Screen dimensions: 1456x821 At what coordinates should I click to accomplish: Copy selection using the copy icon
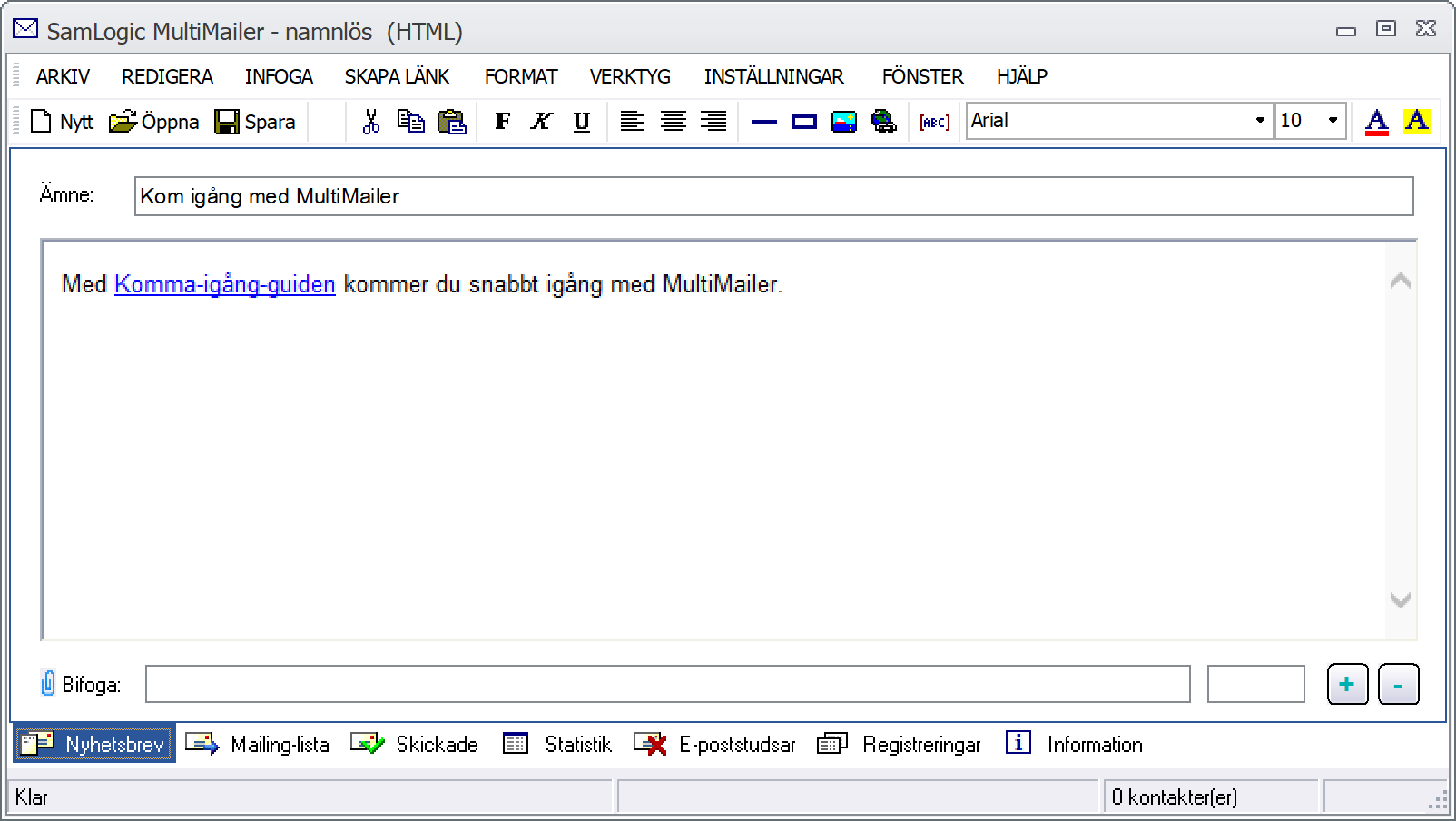click(410, 122)
